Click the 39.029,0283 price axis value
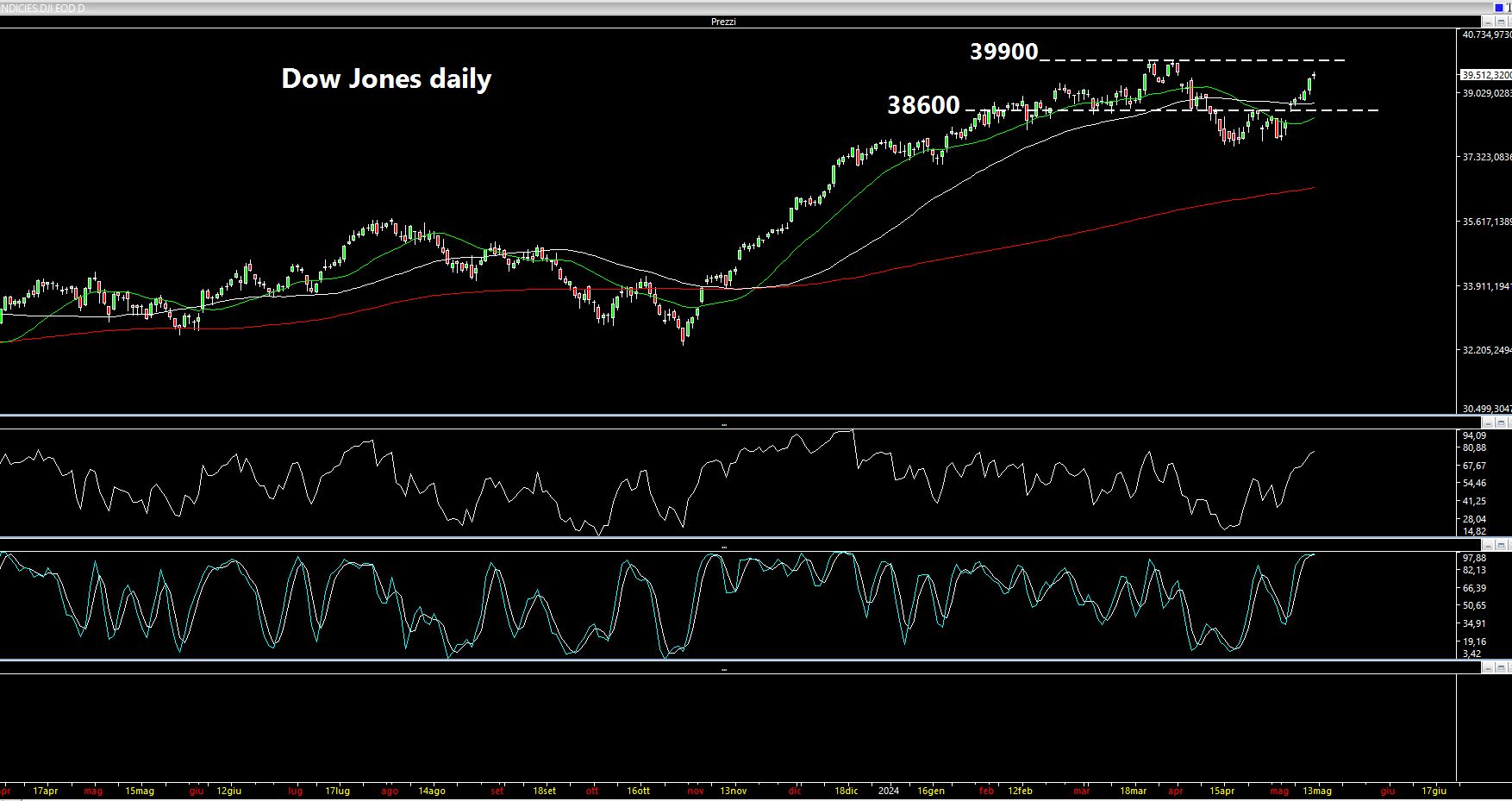Screen dimensions: 1512x801 (1487, 93)
